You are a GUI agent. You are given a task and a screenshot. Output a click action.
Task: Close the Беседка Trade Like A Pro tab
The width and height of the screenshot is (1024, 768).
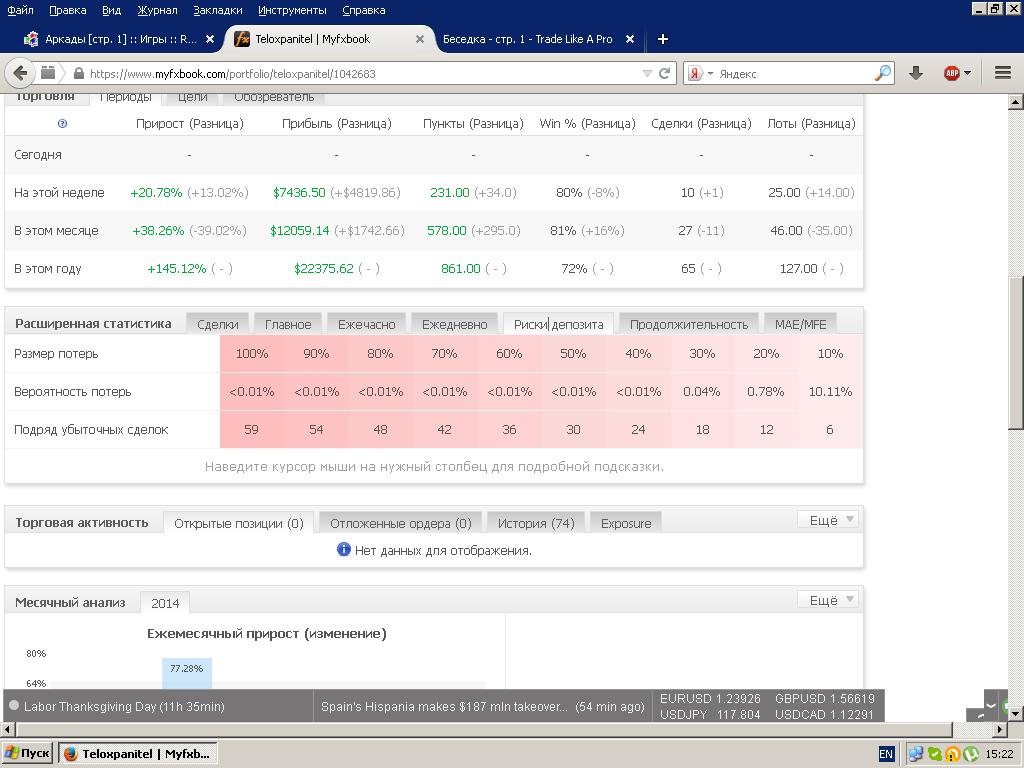pyautogui.click(x=630, y=39)
